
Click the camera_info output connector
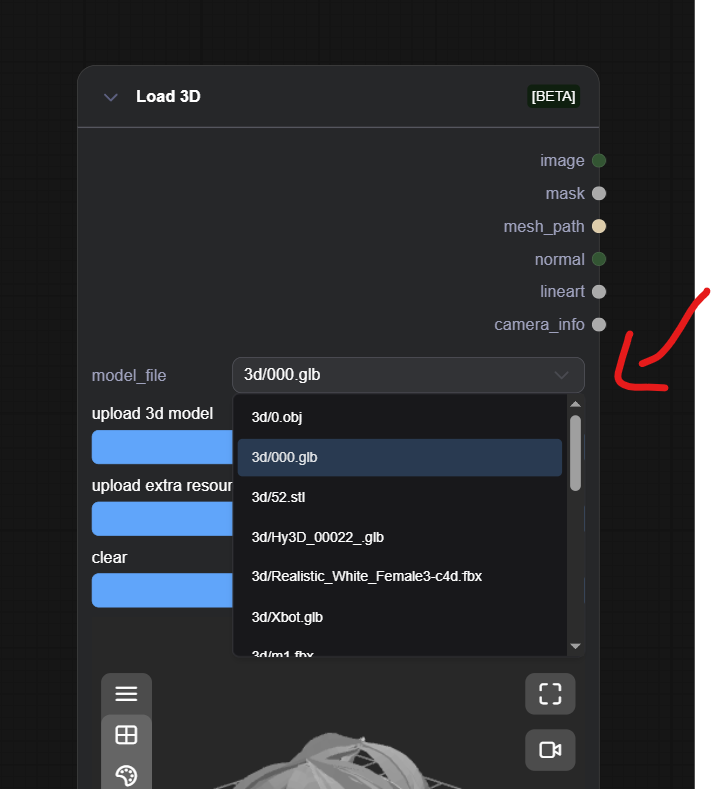[598, 324]
